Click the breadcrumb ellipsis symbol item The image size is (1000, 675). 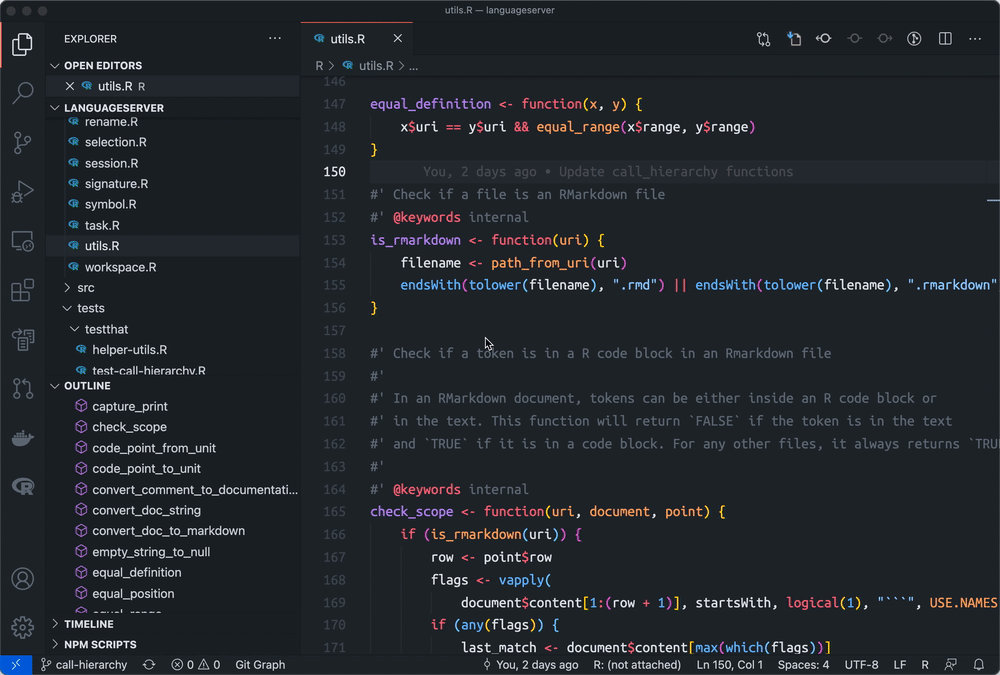coord(413,66)
